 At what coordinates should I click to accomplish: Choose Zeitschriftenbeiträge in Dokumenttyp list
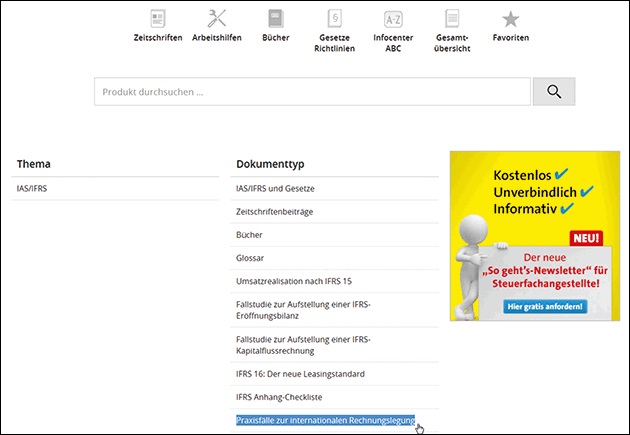pyautogui.click(x=276, y=212)
